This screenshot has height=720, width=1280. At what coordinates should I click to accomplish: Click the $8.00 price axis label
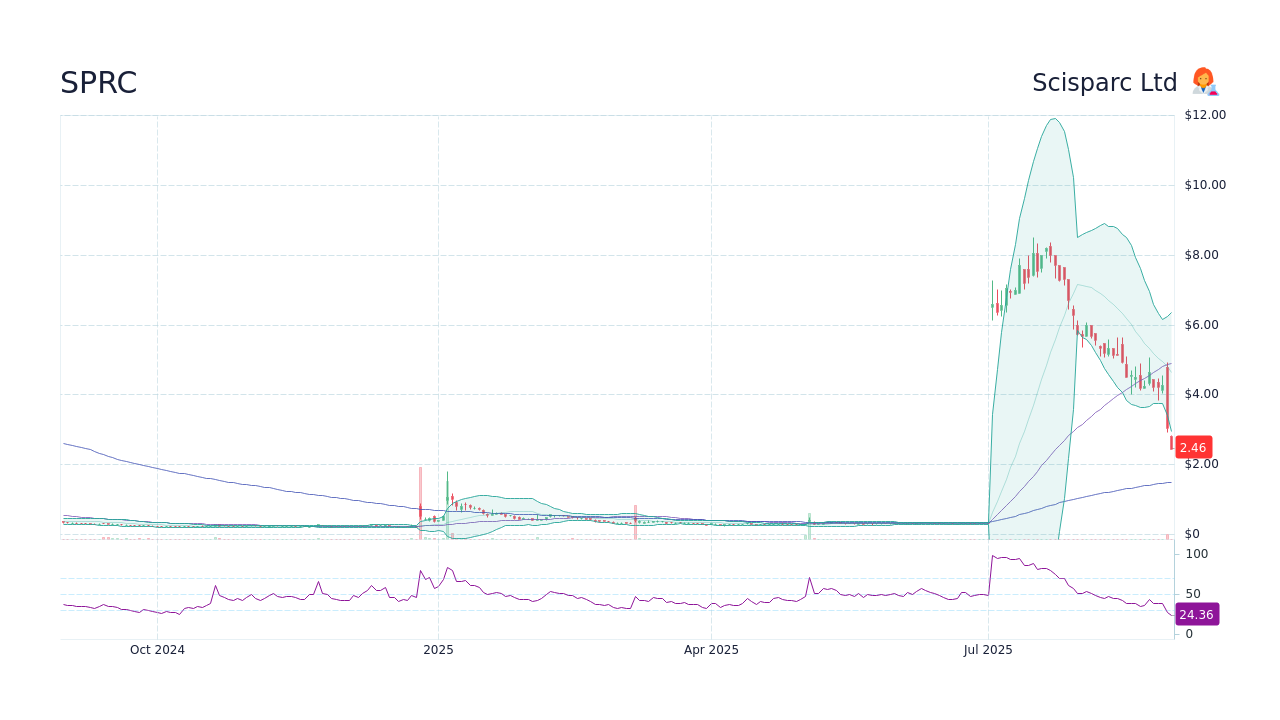pyautogui.click(x=1202, y=255)
